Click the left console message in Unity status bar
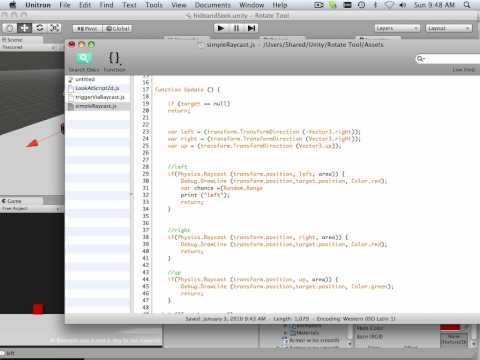Viewport: 480px width, 360px height. point(10,353)
